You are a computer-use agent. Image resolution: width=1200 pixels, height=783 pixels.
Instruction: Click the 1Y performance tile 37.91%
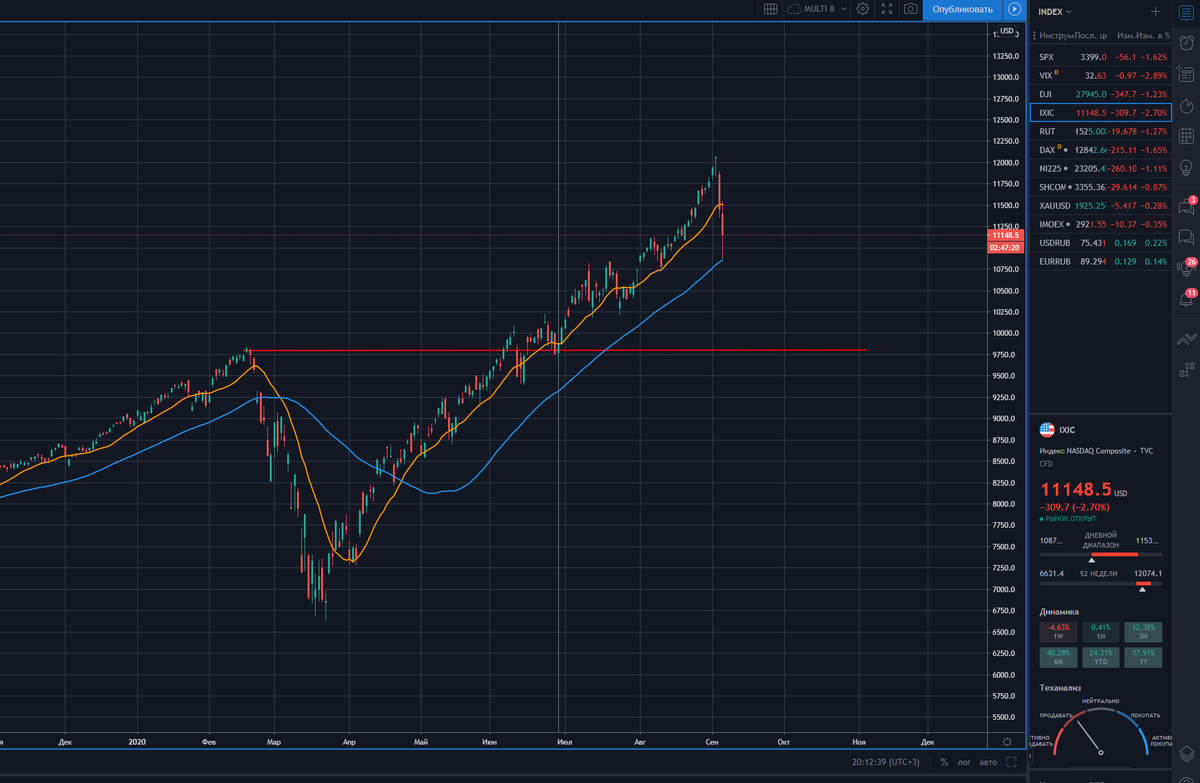(x=1143, y=656)
